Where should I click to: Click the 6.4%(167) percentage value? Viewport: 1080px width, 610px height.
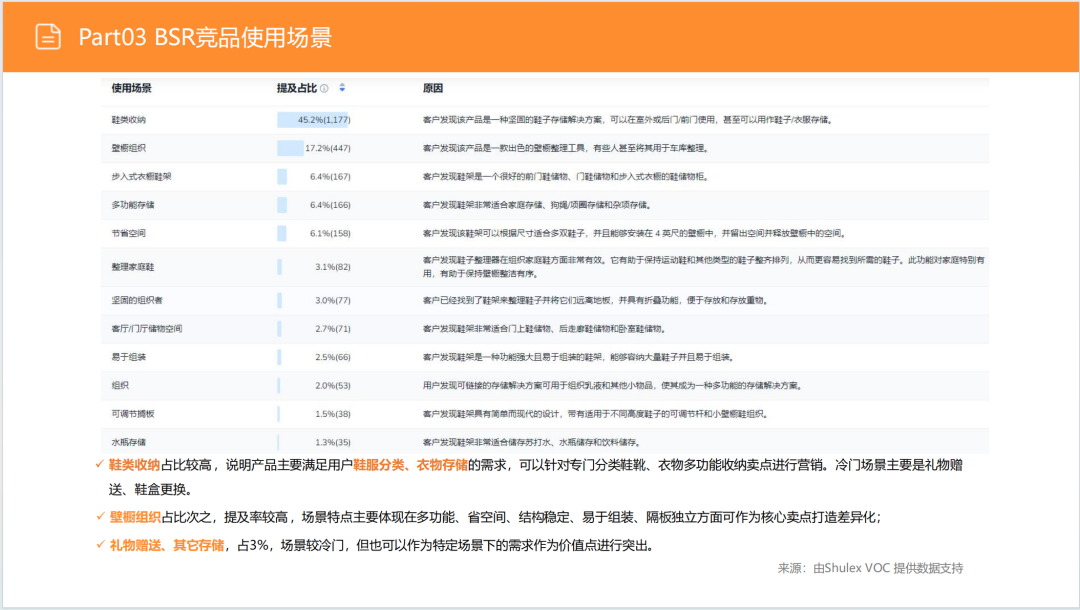(x=330, y=176)
